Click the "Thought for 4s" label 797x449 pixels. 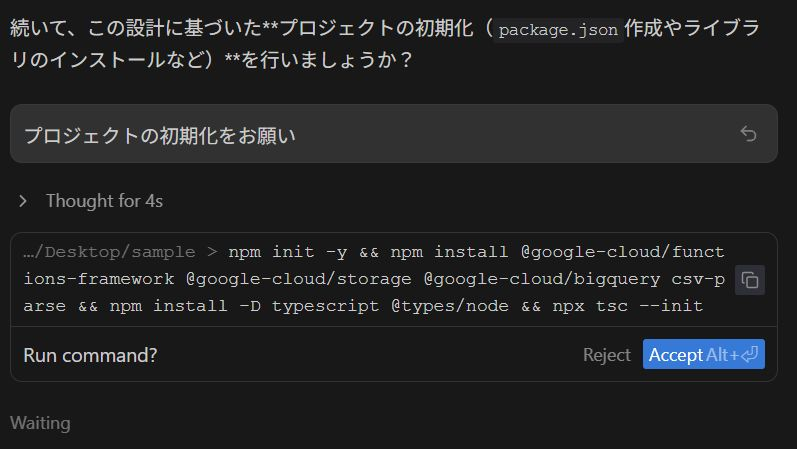tap(104, 201)
